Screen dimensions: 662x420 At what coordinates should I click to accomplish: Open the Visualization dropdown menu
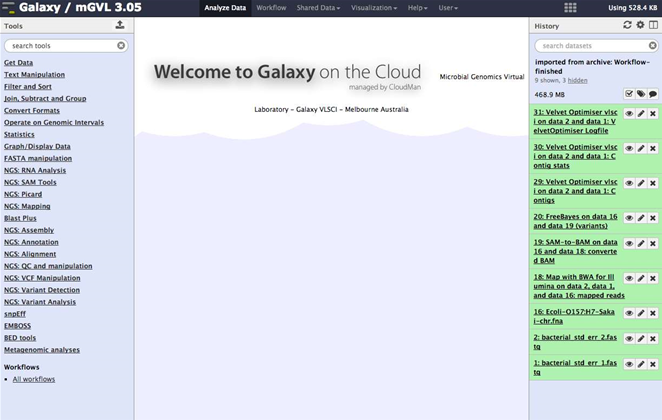[371, 8]
